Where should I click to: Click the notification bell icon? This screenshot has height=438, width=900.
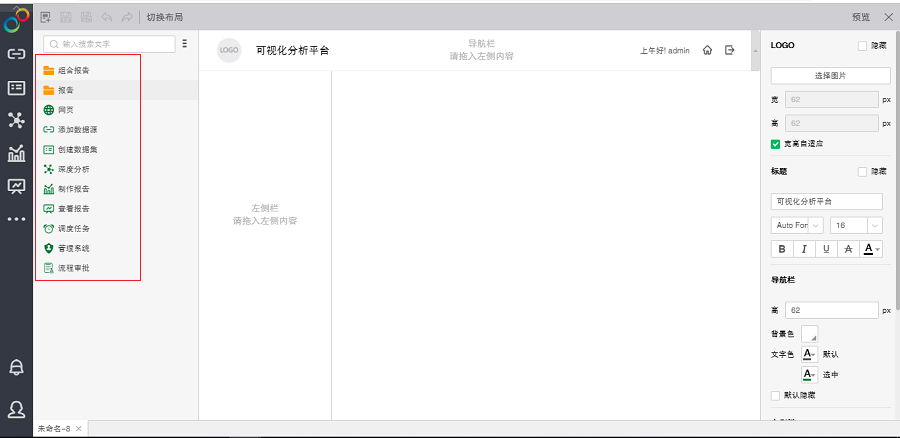click(x=16, y=367)
